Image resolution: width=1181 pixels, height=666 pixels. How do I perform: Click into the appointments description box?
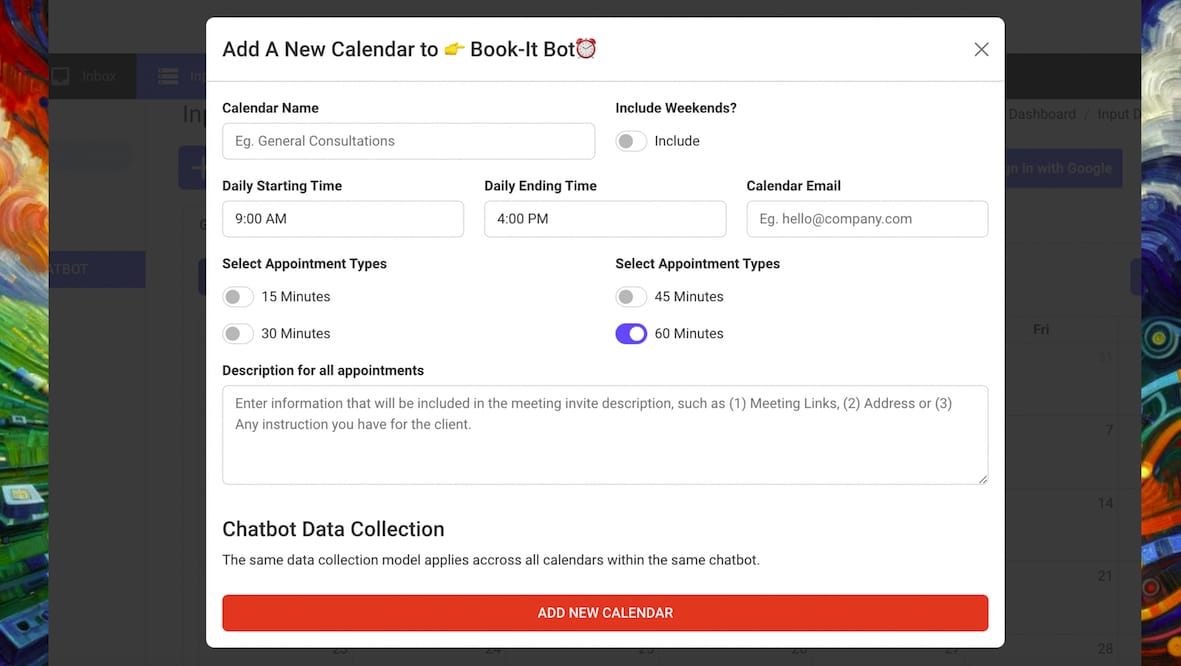(605, 435)
